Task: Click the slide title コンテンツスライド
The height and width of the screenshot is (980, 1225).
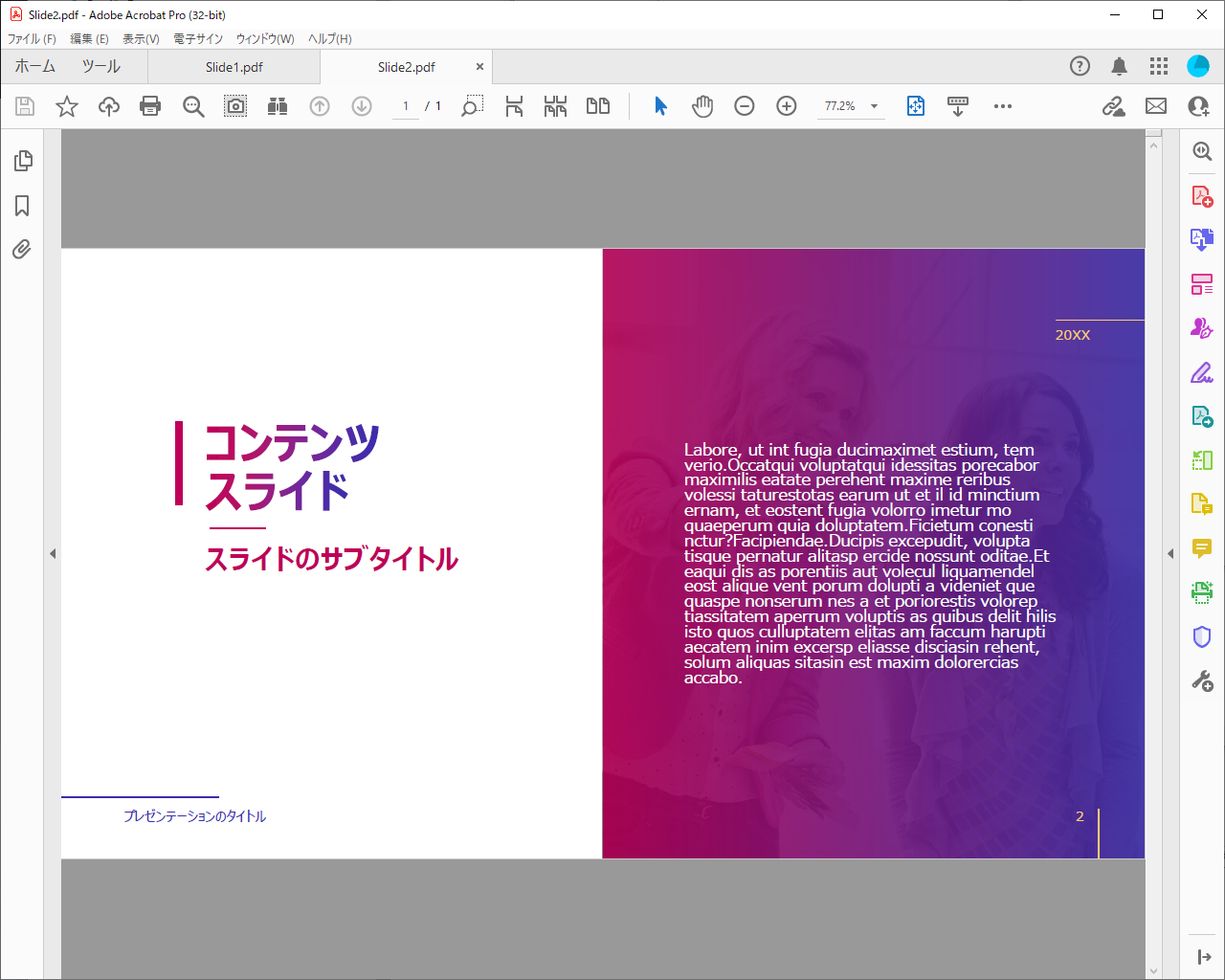Action: [292, 467]
